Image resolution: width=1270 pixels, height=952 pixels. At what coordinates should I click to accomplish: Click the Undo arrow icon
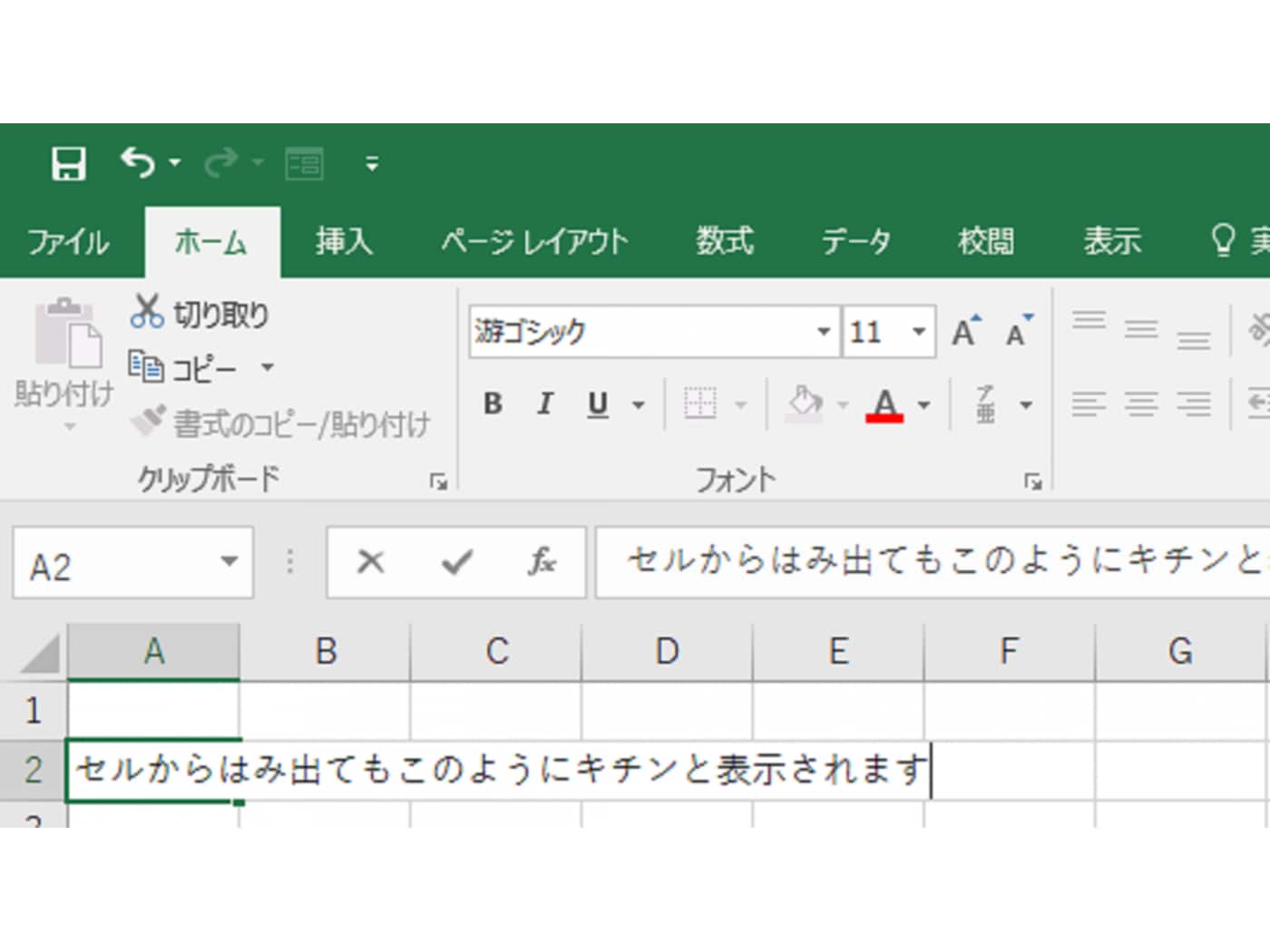[x=139, y=163]
